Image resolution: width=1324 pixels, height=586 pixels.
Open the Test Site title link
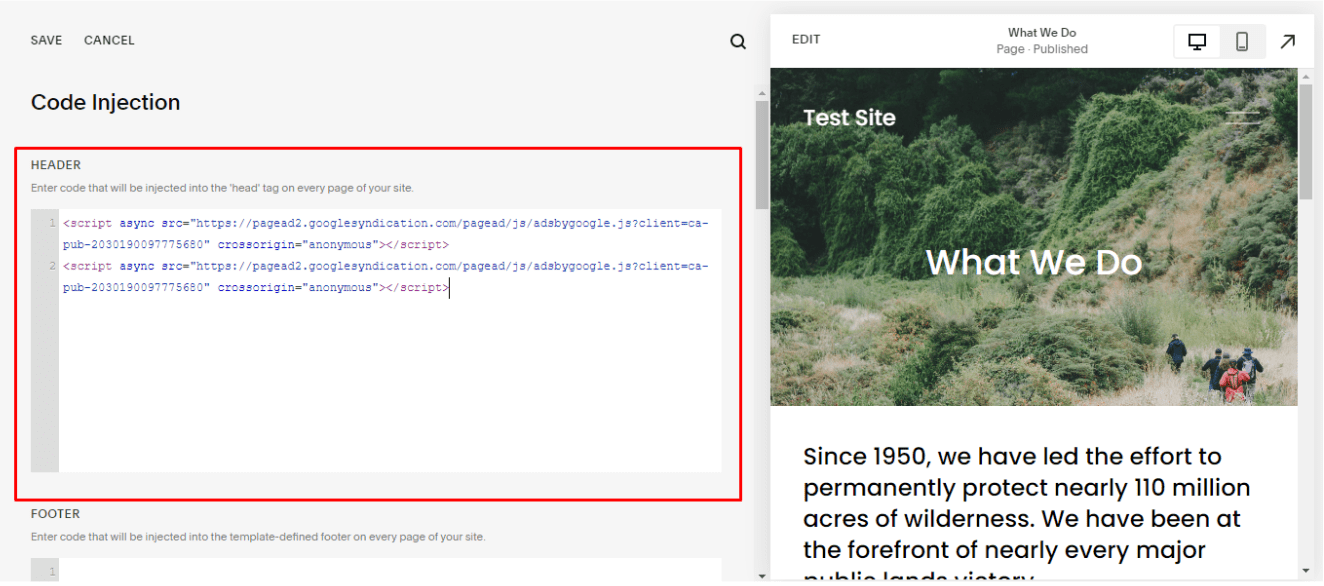coord(849,118)
